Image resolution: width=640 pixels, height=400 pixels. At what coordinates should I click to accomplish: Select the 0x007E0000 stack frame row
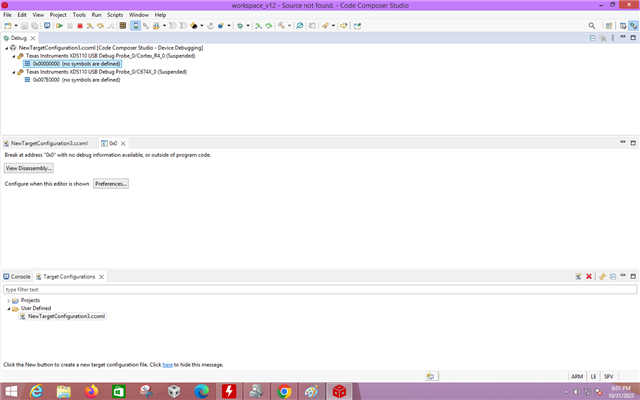coord(72,80)
